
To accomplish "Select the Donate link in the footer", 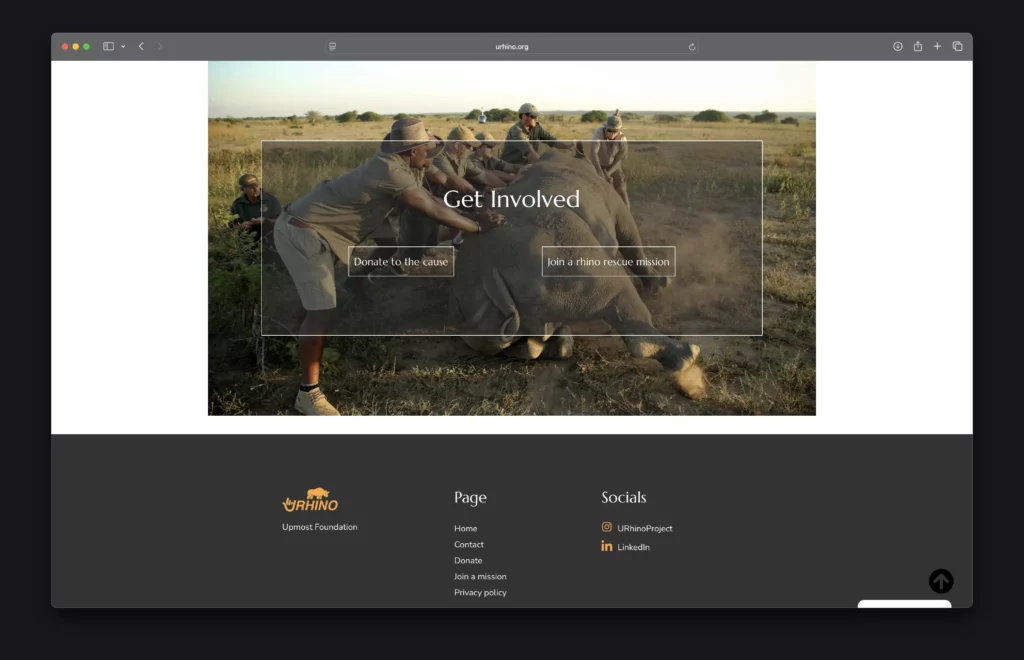I will tap(467, 561).
